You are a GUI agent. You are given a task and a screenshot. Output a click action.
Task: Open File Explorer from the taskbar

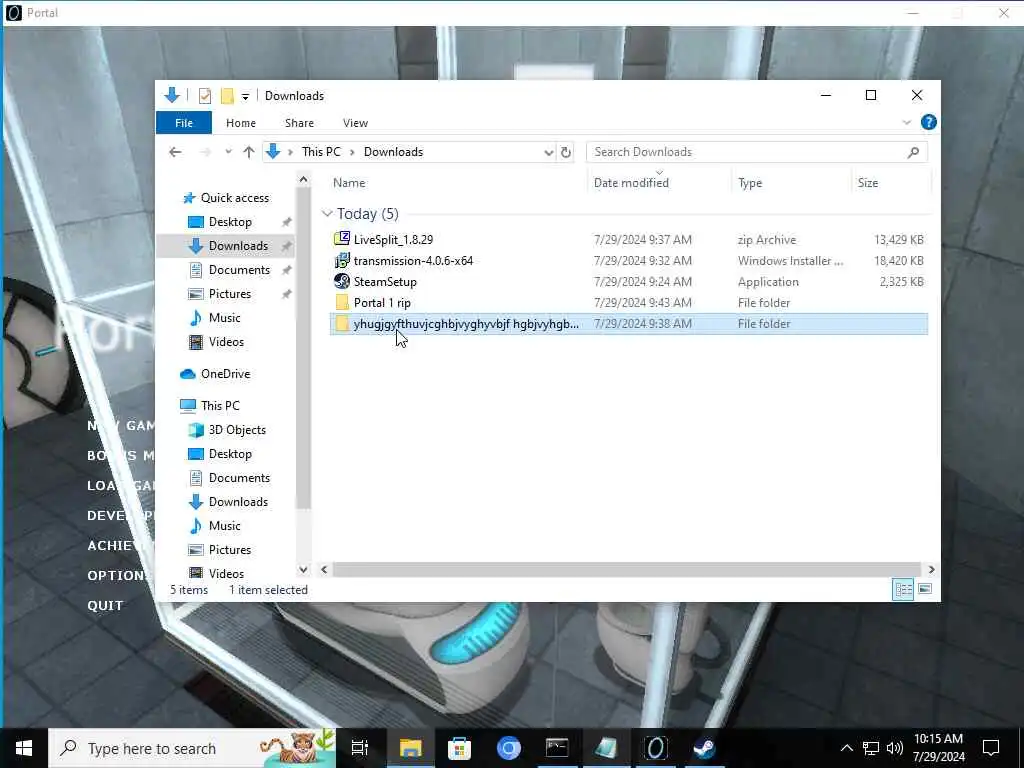click(x=410, y=748)
